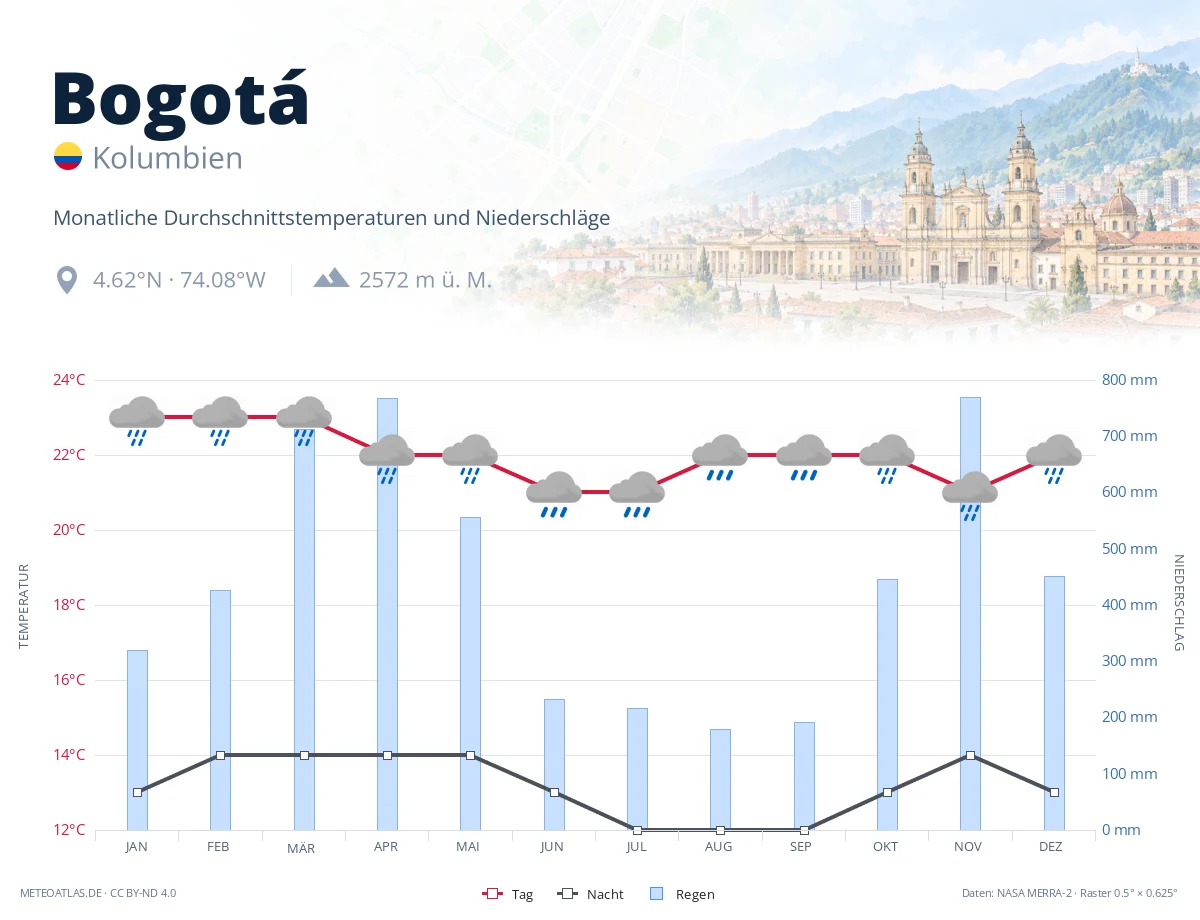Click the April rain cloud icon

tap(387, 459)
